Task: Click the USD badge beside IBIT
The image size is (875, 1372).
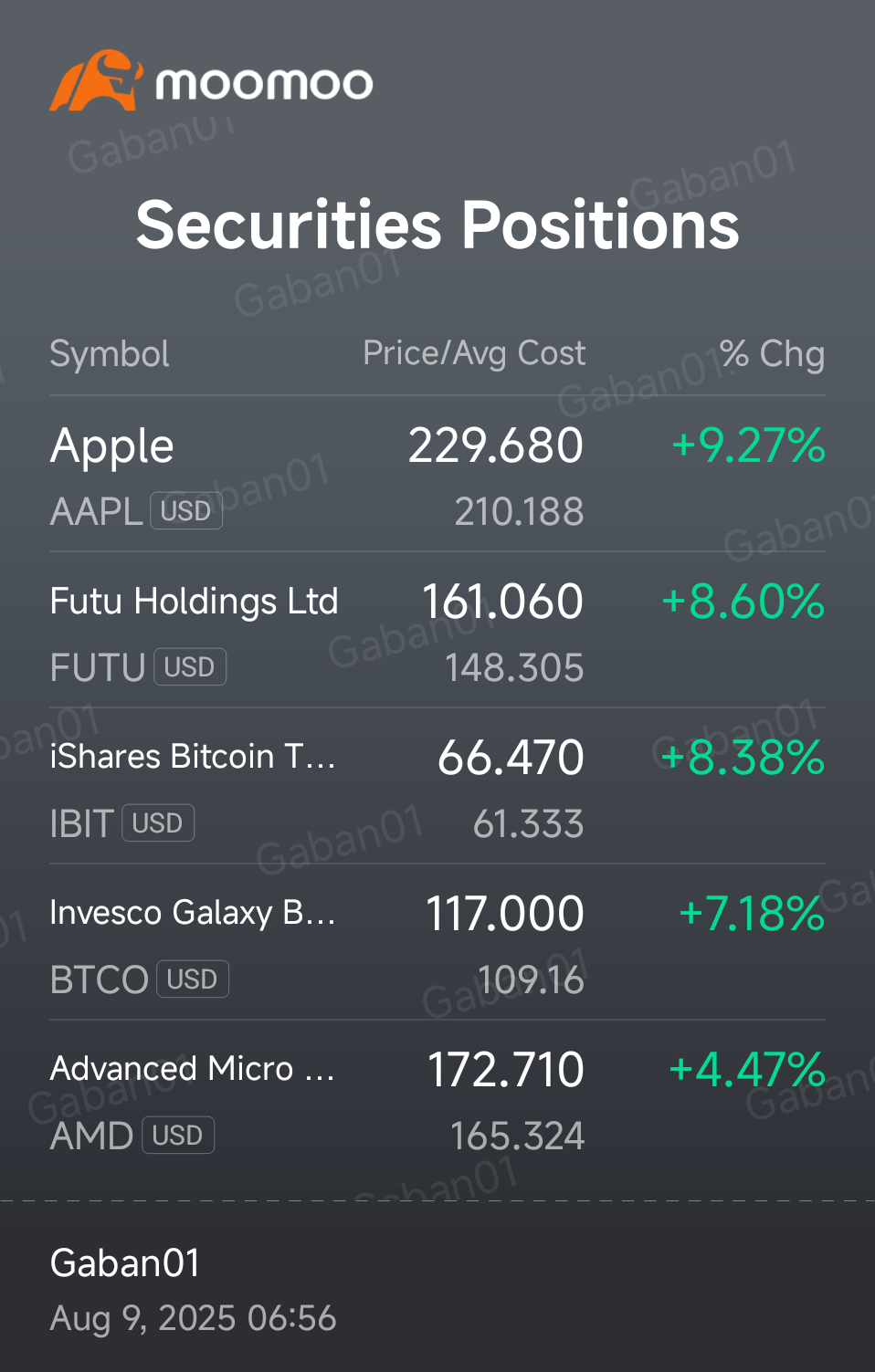Action: point(158,823)
